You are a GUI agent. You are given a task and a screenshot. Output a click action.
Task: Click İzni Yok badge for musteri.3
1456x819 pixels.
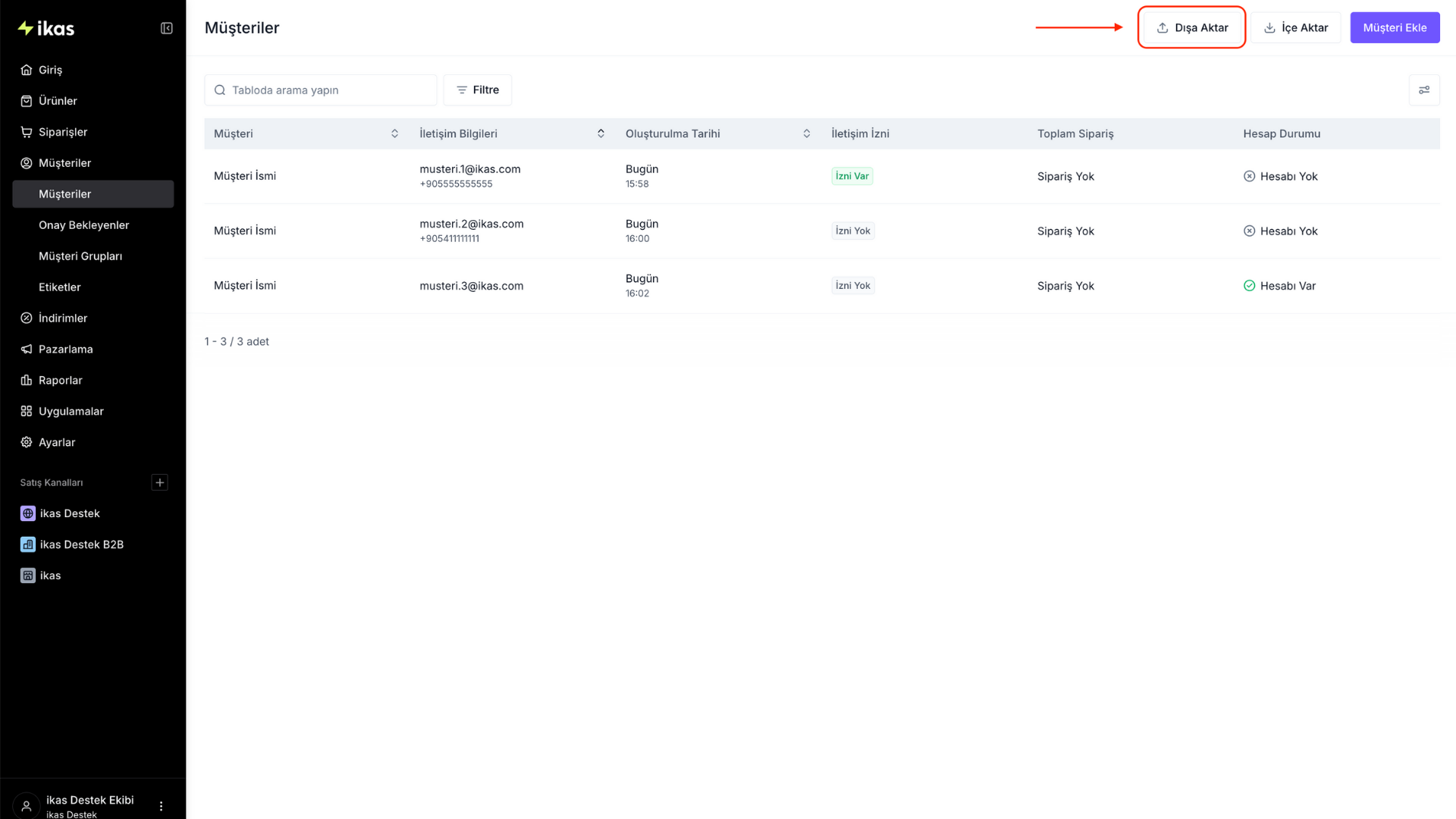click(x=852, y=286)
